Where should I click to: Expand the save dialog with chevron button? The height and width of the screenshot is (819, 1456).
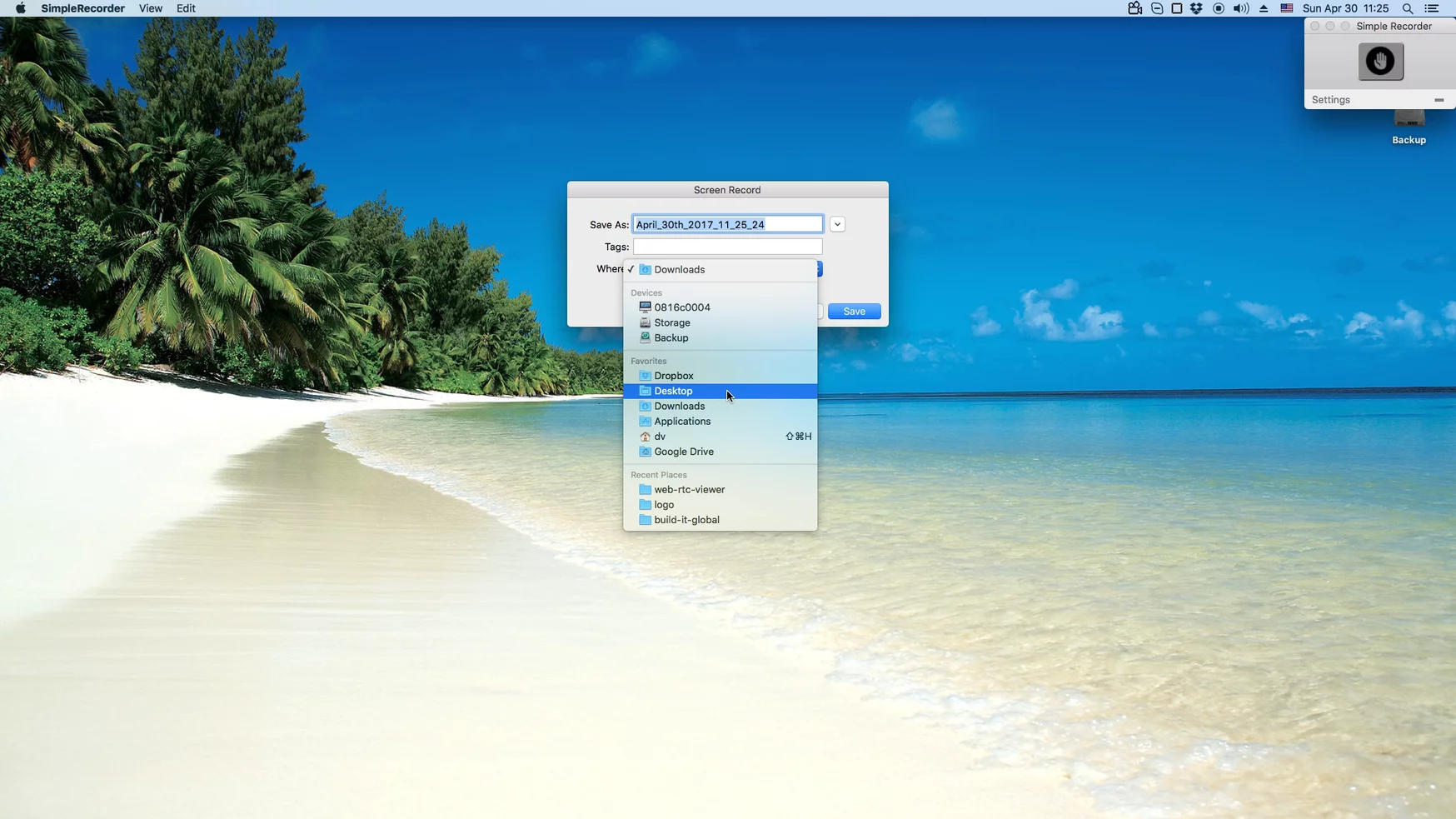(x=837, y=224)
